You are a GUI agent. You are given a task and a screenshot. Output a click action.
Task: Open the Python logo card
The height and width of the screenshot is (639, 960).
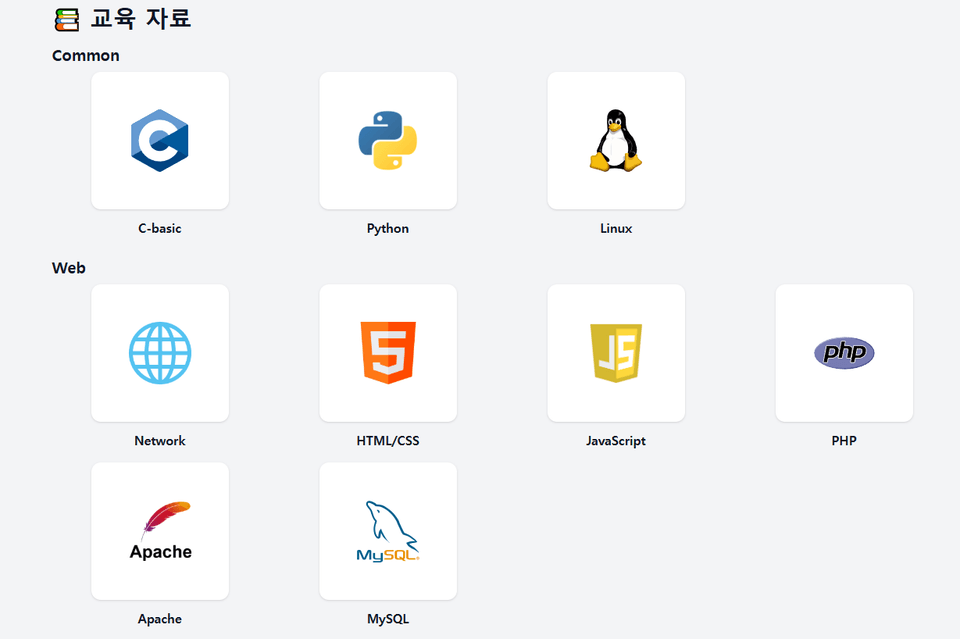pos(388,141)
